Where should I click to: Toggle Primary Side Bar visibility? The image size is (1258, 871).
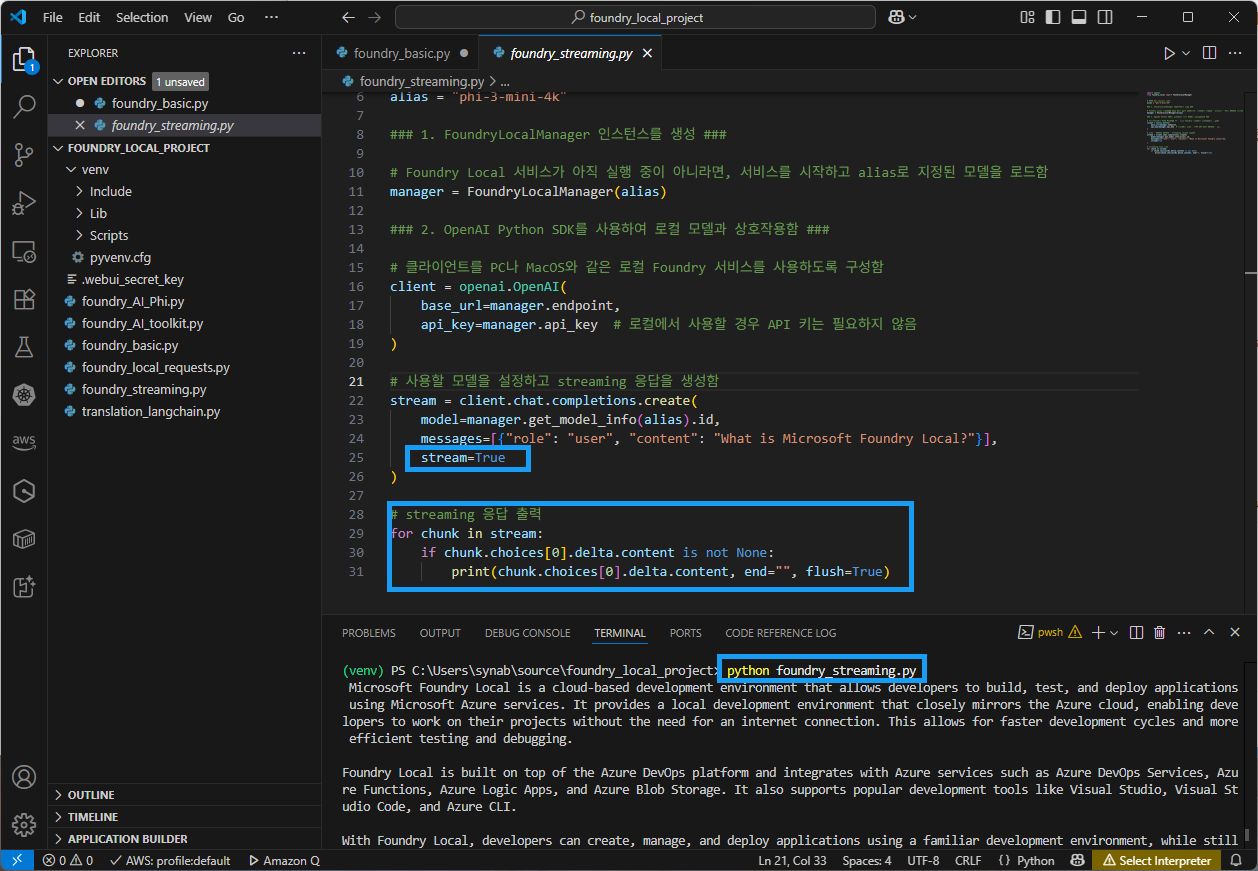pyautogui.click(x=1053, y=17)
